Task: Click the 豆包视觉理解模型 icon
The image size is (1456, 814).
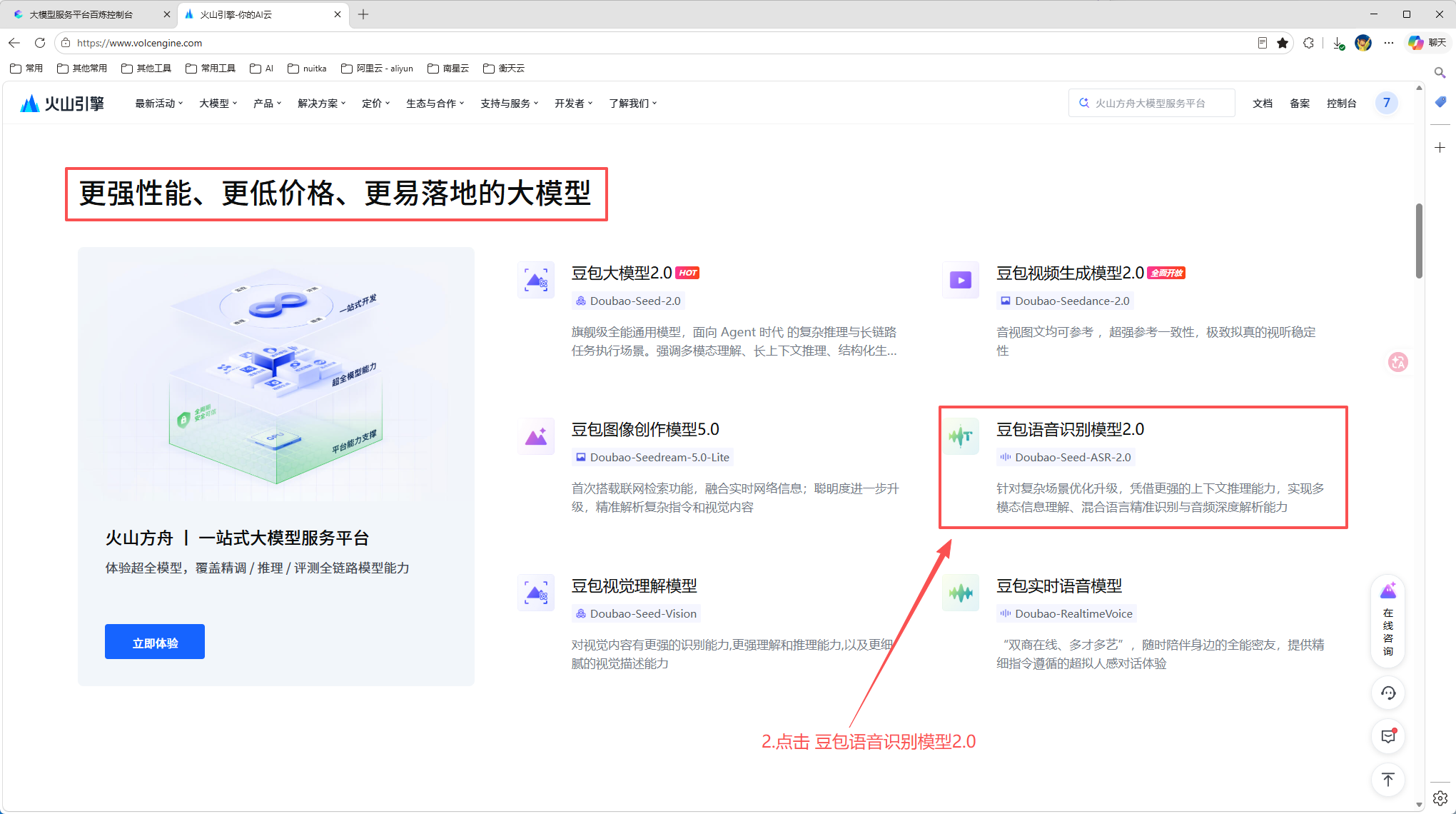Action: 536,593
